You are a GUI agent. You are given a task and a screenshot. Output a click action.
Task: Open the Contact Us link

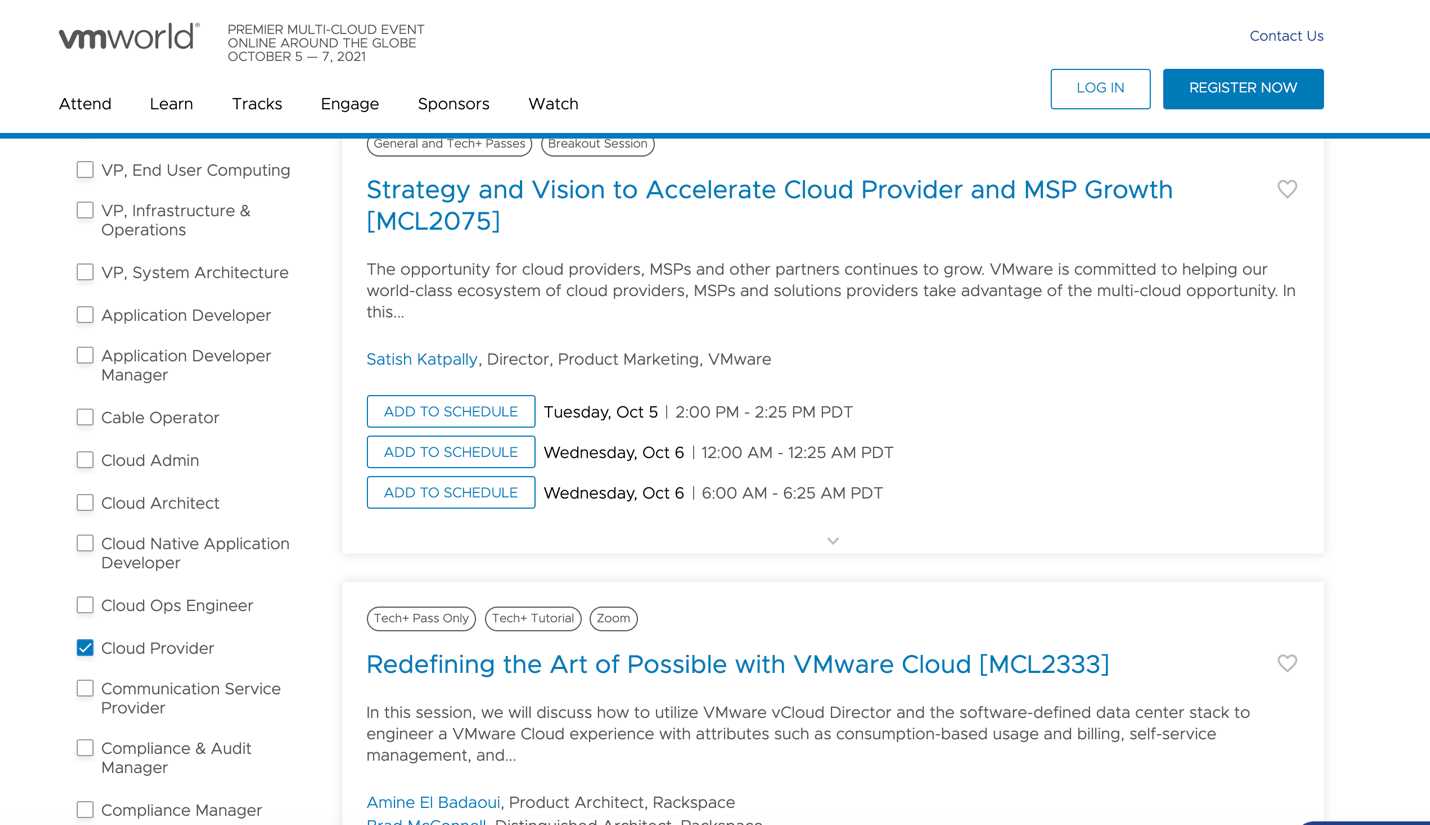[1286, 36]
